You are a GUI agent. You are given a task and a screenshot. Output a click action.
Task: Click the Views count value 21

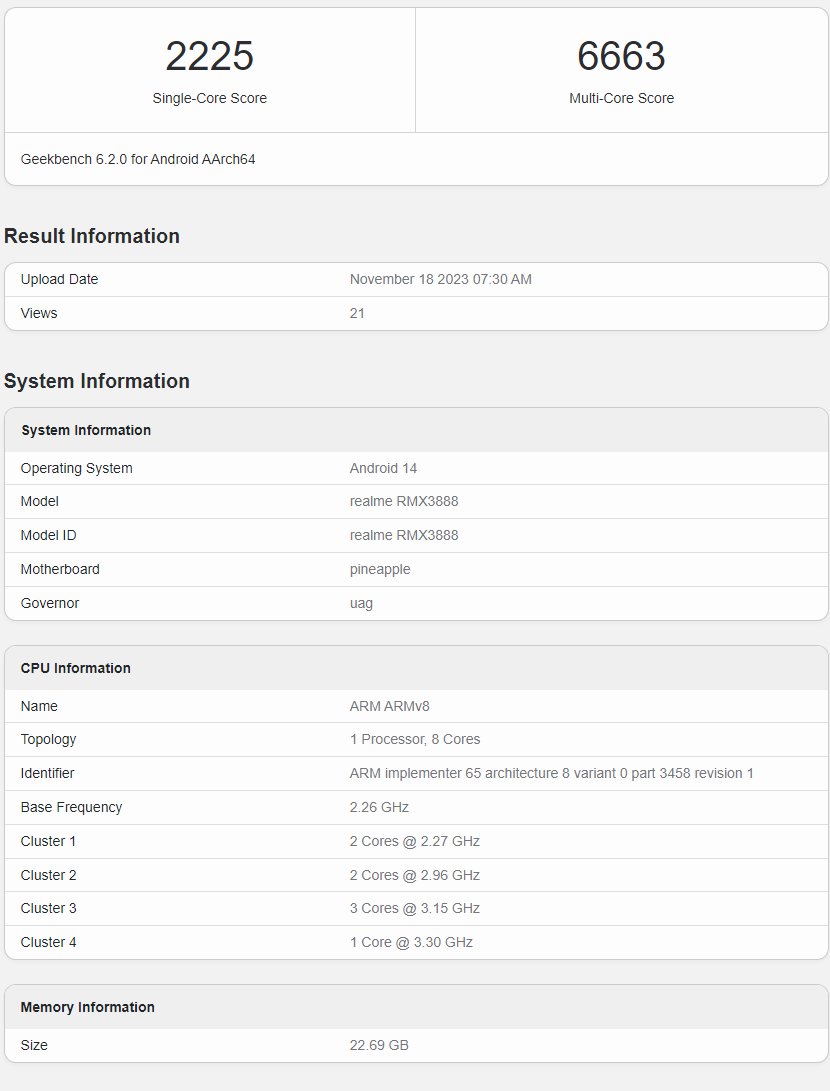(x=357, y=314)
